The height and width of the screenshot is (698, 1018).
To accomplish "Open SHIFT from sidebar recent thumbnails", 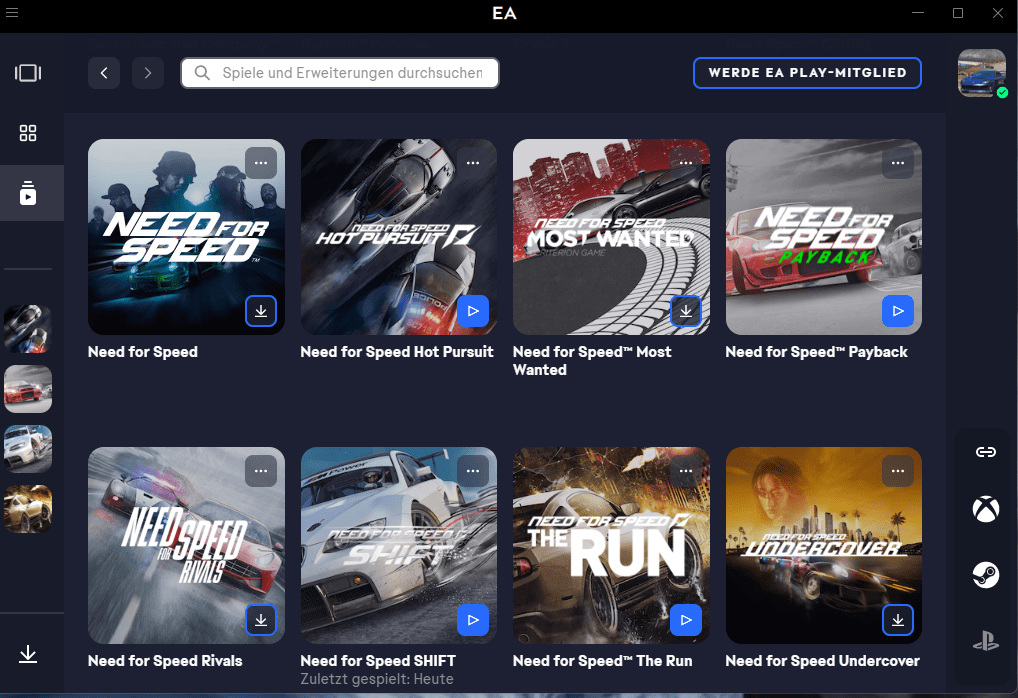I will coord(28,449).
